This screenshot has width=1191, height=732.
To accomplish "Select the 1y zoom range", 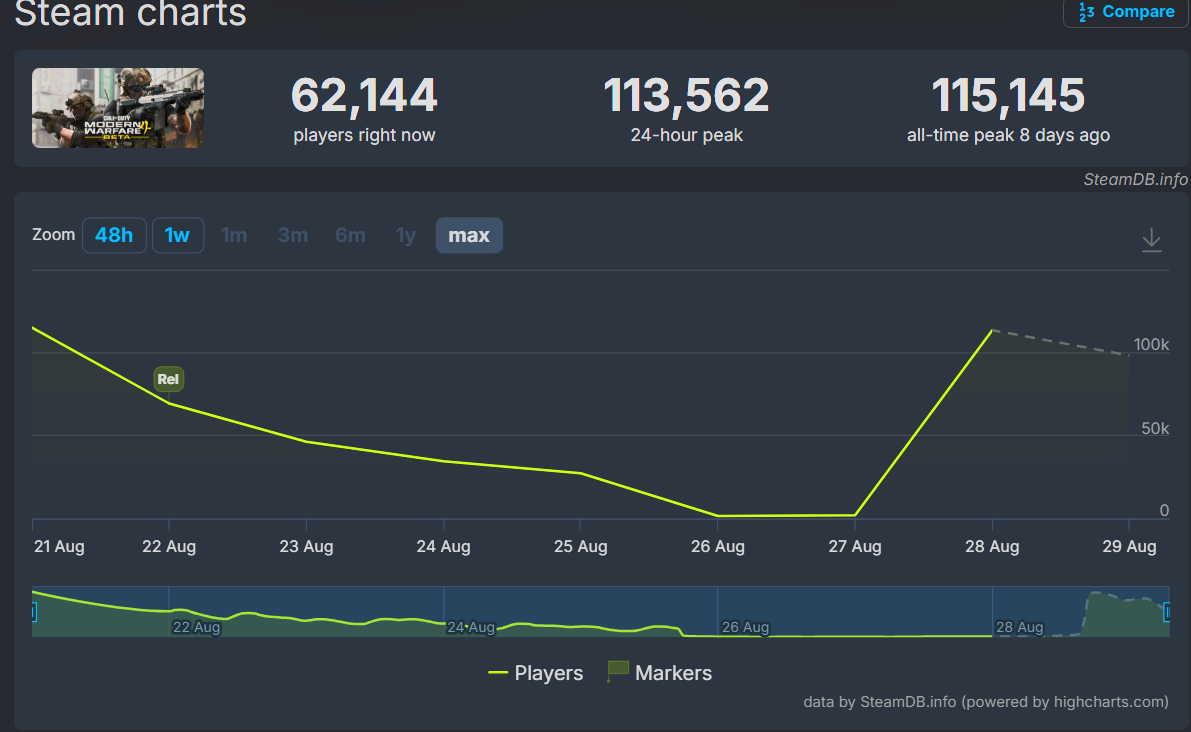I will [406, 235].
